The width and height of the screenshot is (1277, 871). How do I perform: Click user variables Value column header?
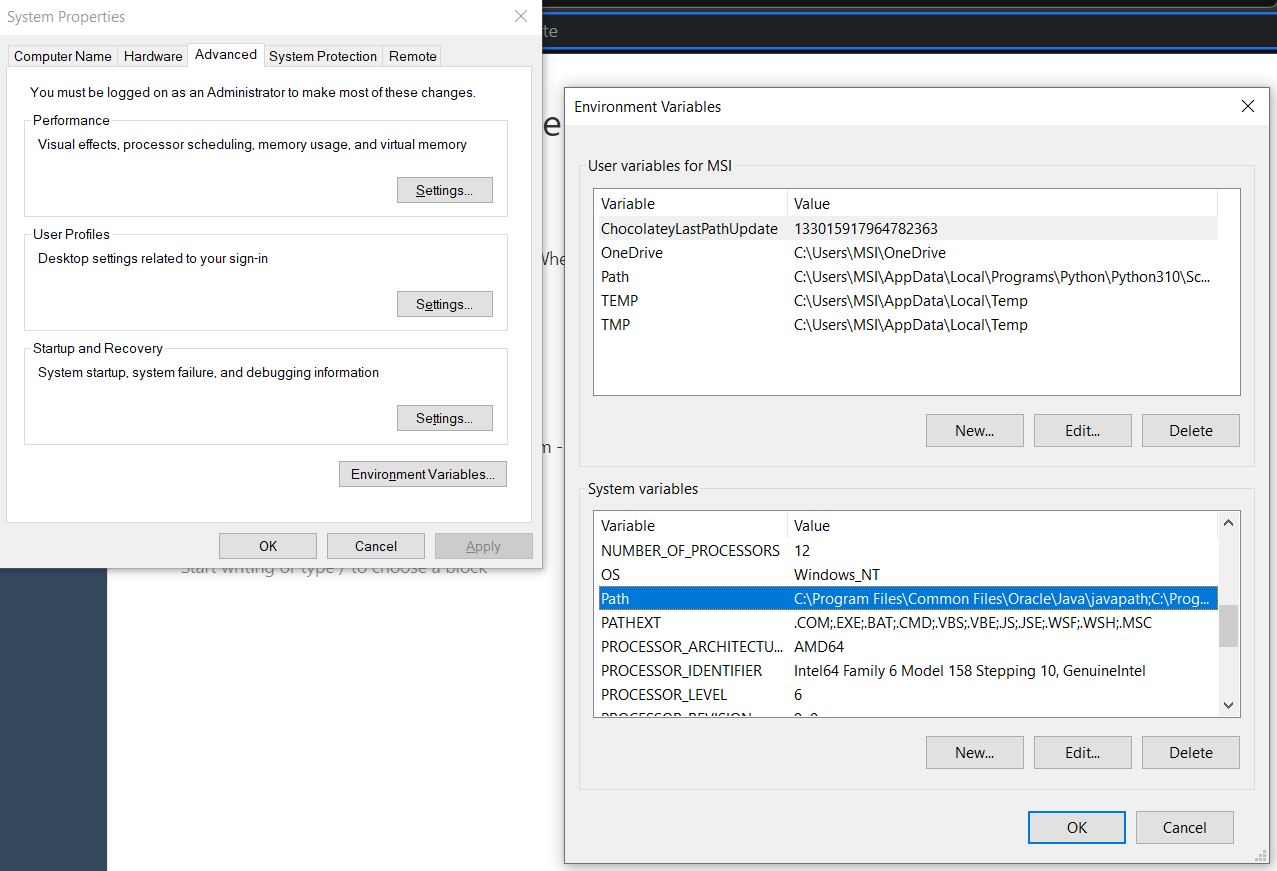(1003, 204)
